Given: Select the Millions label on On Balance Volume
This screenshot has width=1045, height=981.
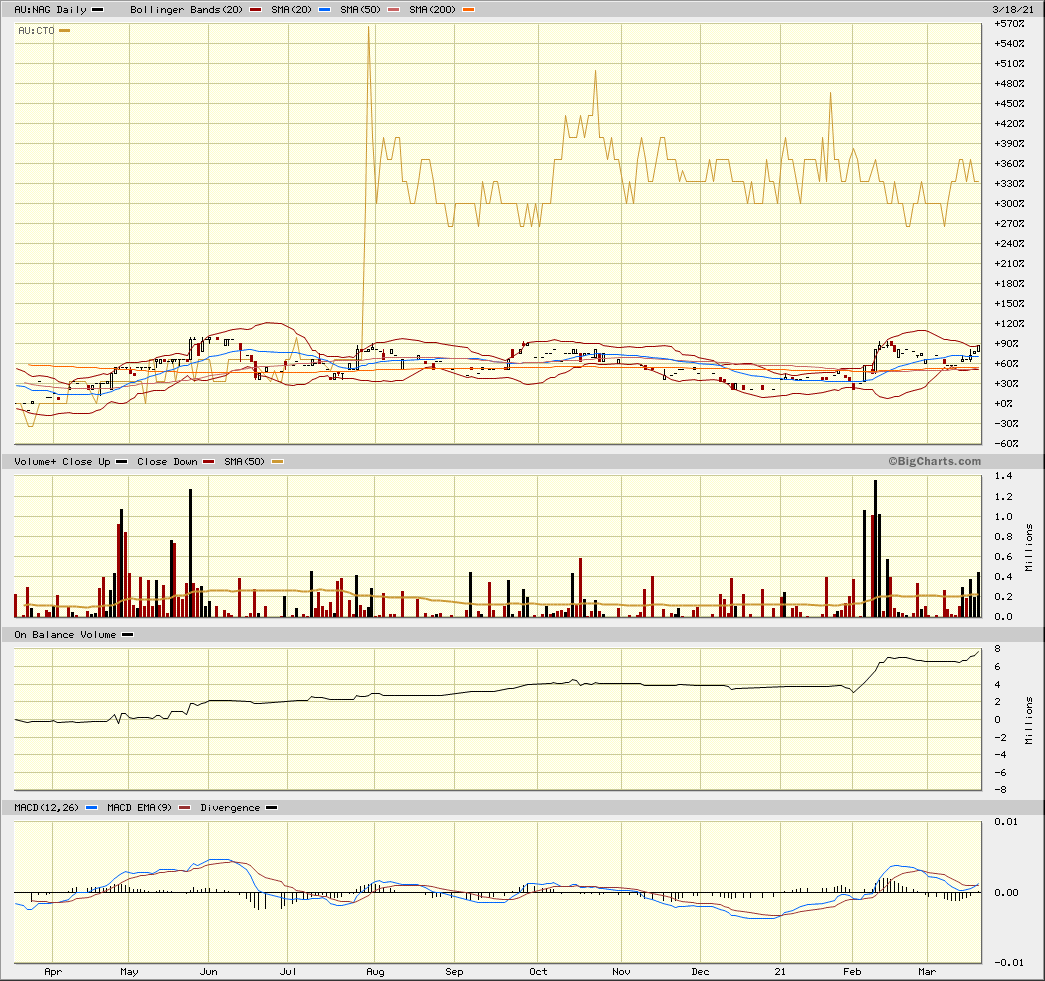Looking at the screenshot, I should click(1029, 720).
